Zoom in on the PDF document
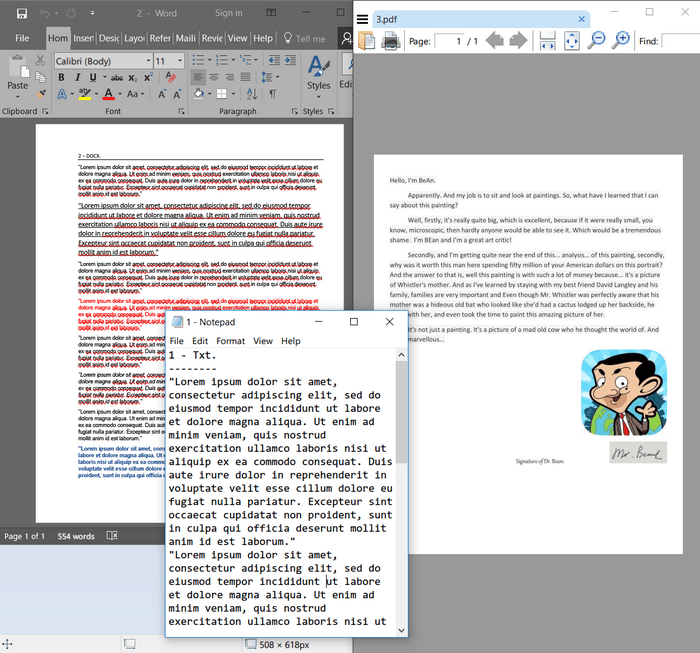700x653 pixels. point(621,41)
